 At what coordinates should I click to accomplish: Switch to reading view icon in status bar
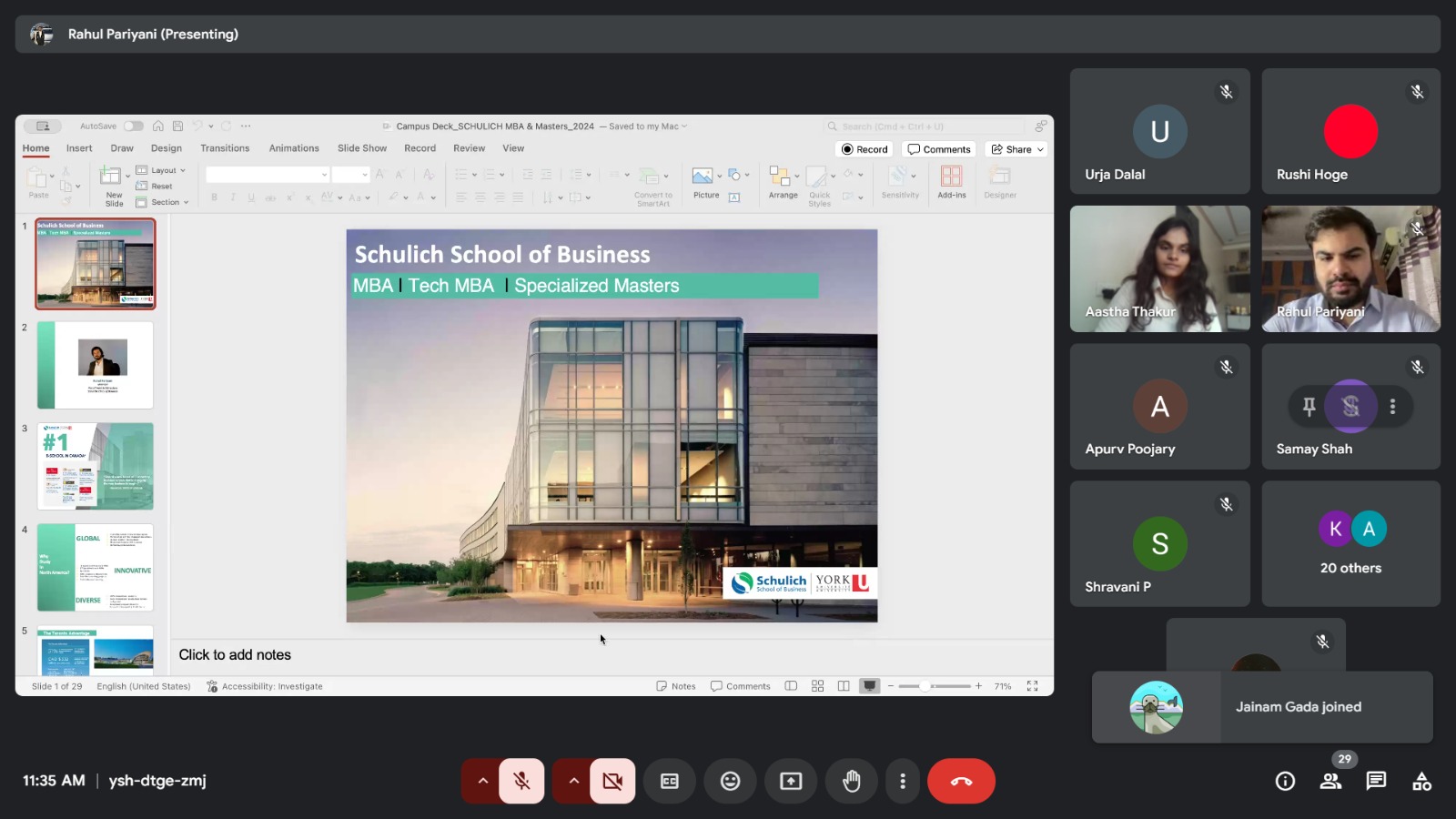click(844, 686)
